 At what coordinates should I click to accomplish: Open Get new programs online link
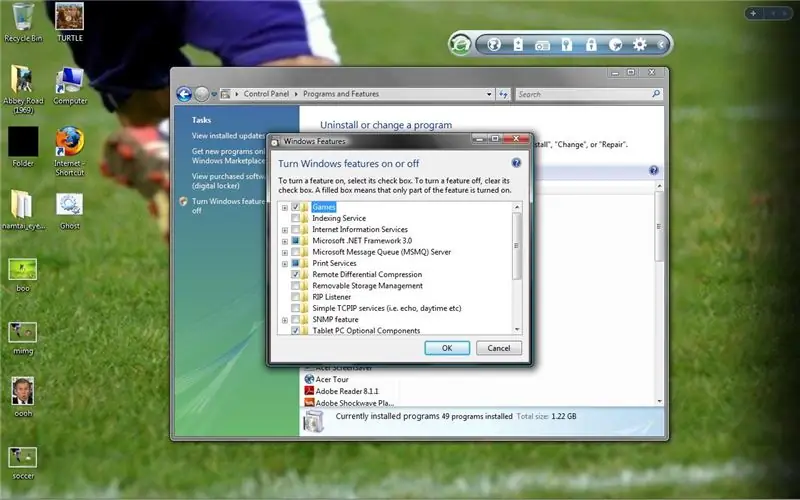tap(228, 156)
